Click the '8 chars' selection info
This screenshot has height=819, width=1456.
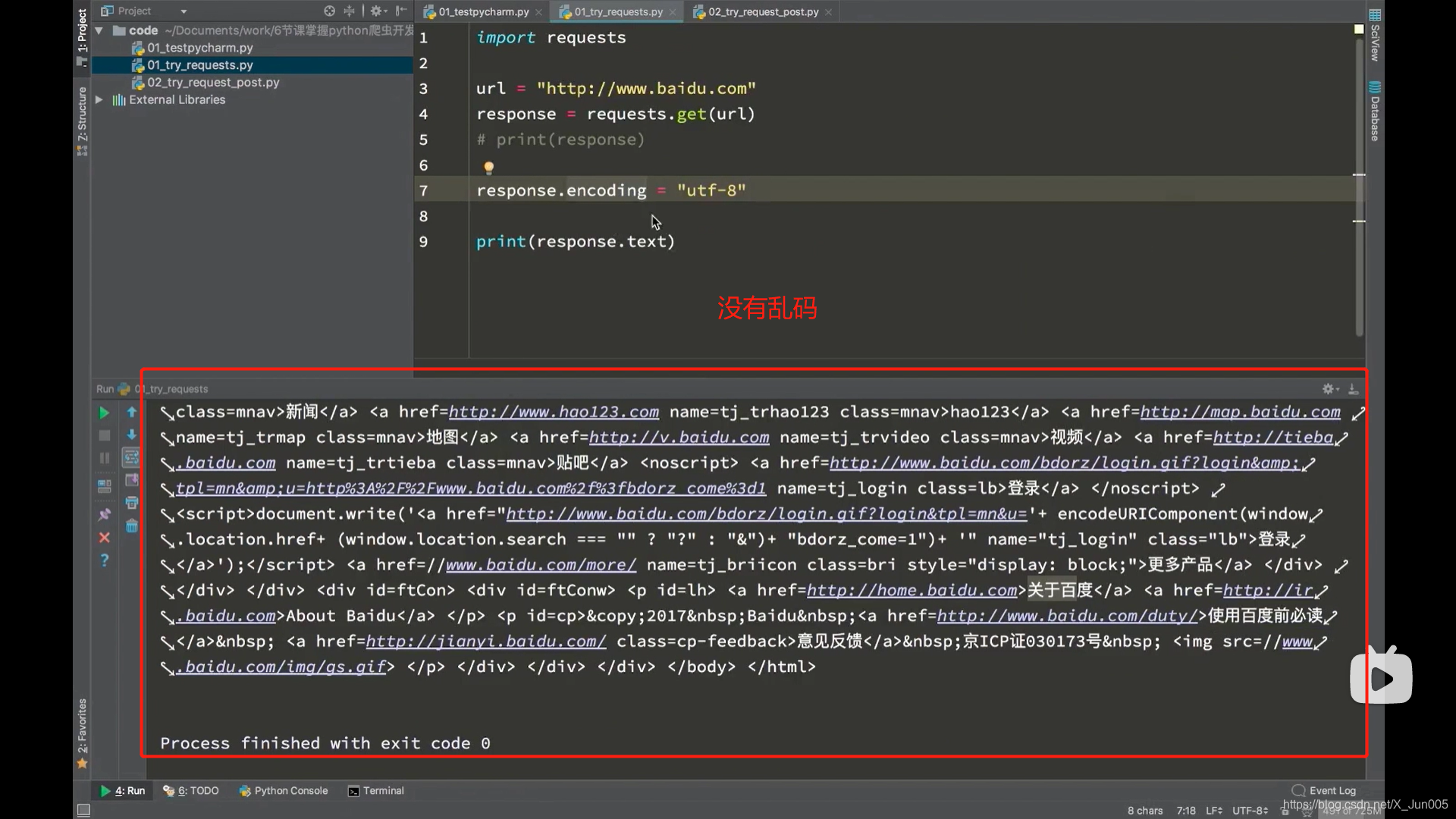pos(1145,811)
